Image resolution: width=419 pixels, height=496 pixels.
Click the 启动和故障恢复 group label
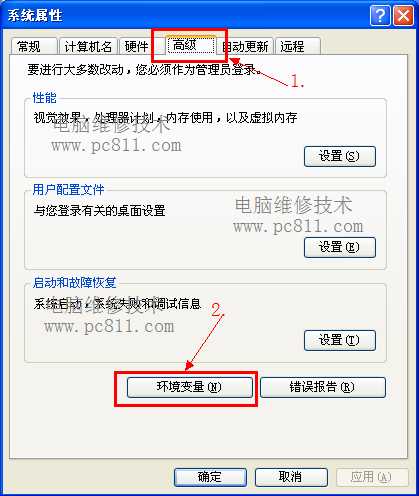(x=74, y=282)
